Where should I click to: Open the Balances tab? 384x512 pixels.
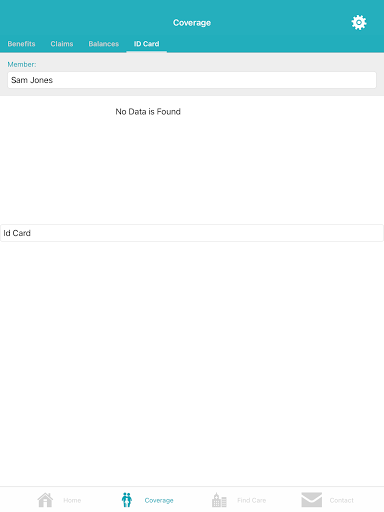104,44
